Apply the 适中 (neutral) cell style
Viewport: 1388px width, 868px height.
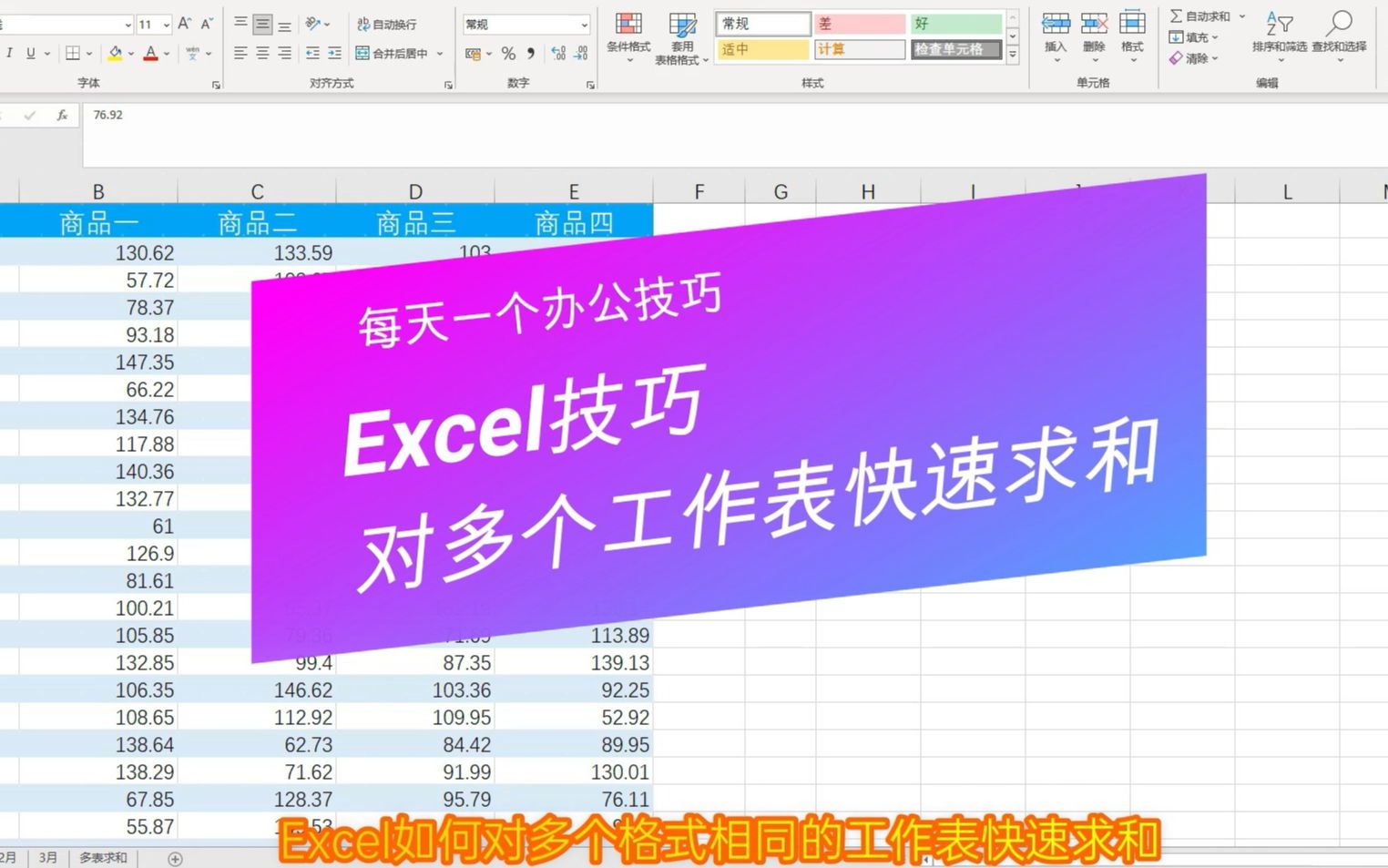pos(763,49)
